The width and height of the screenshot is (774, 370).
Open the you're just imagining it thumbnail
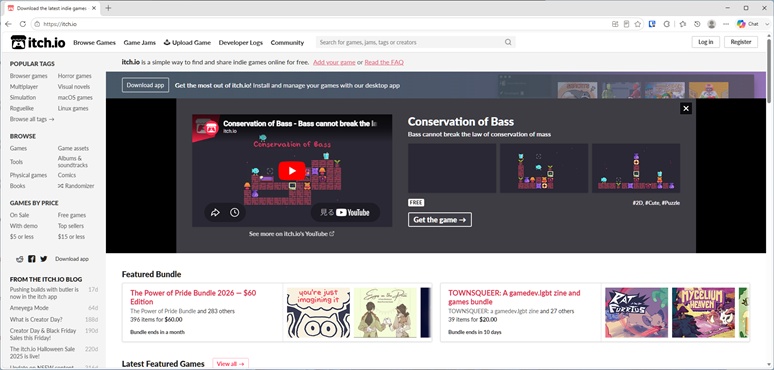pyautogui.click(x=318, y=313)
